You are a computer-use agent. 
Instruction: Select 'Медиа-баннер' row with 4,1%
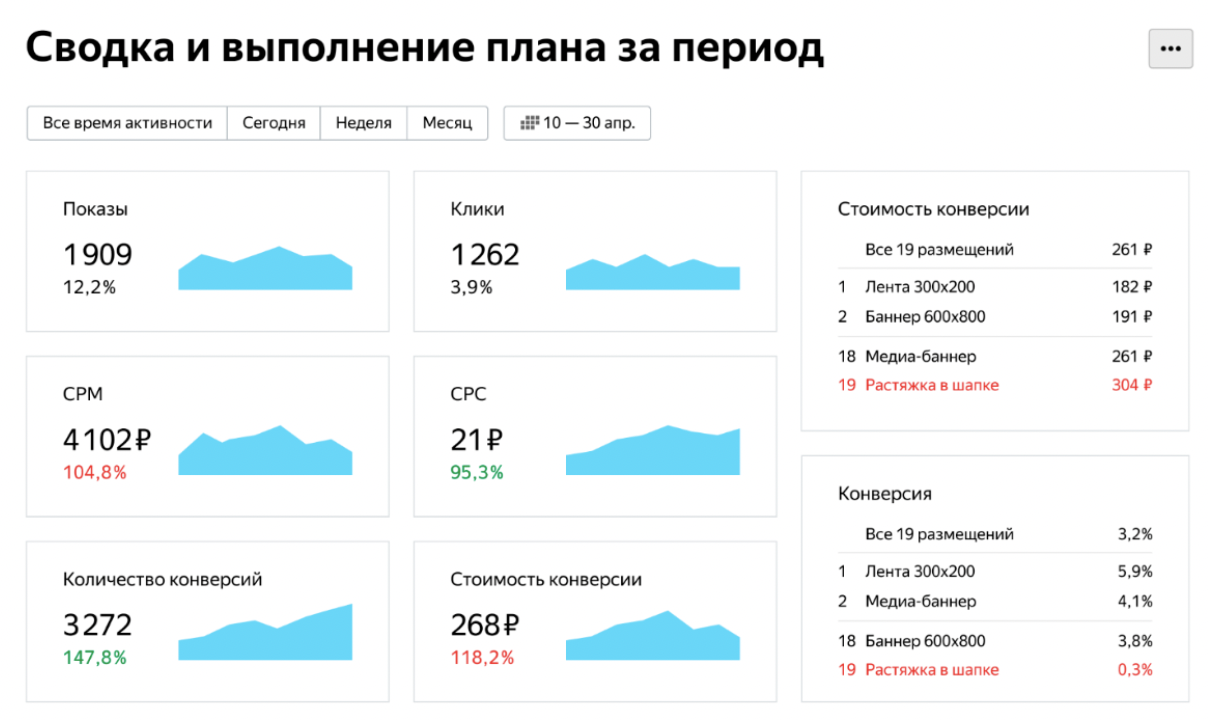point(995,602)
